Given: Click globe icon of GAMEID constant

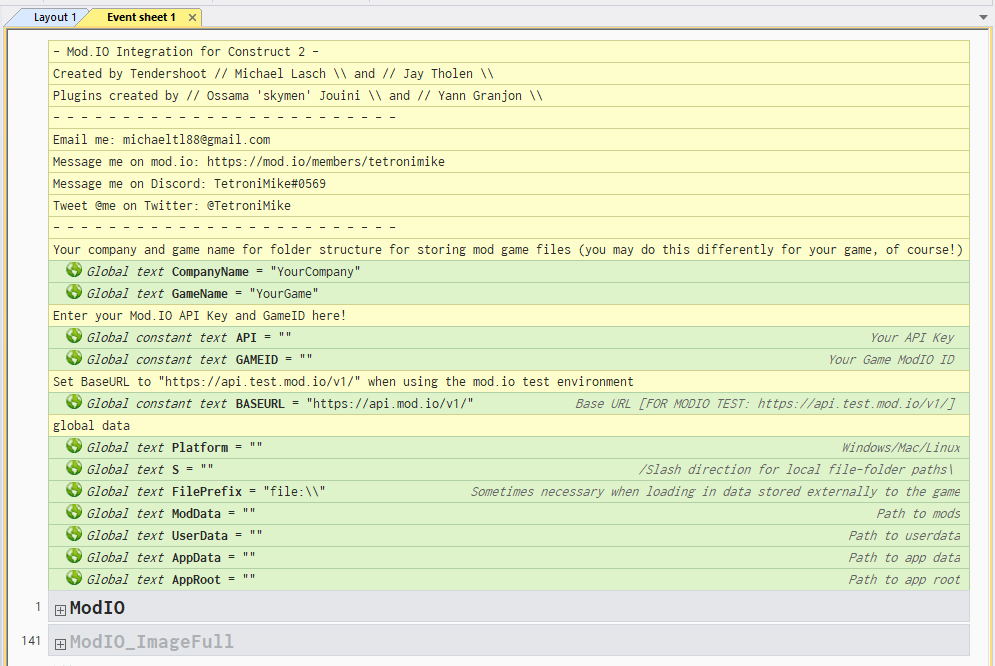Looking at the screenshot, I should point(74,358).
